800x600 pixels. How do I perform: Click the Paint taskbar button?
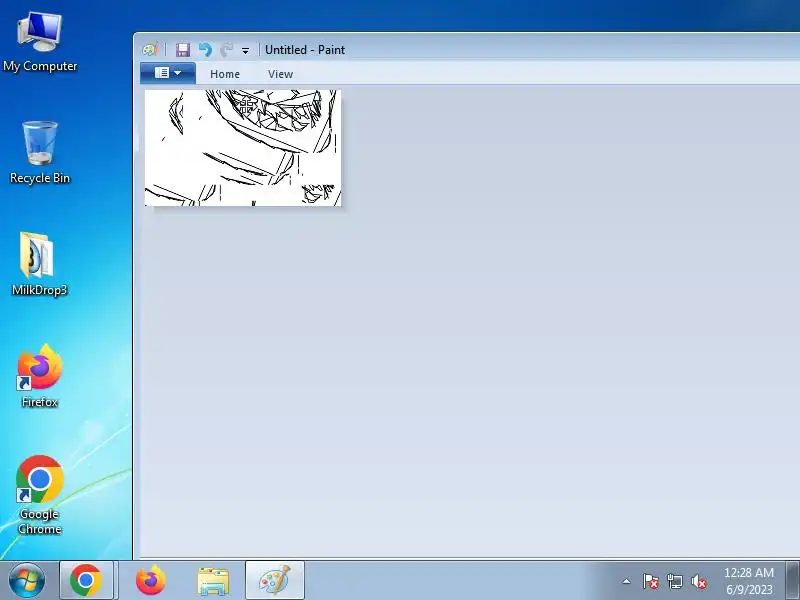(275, 580)
